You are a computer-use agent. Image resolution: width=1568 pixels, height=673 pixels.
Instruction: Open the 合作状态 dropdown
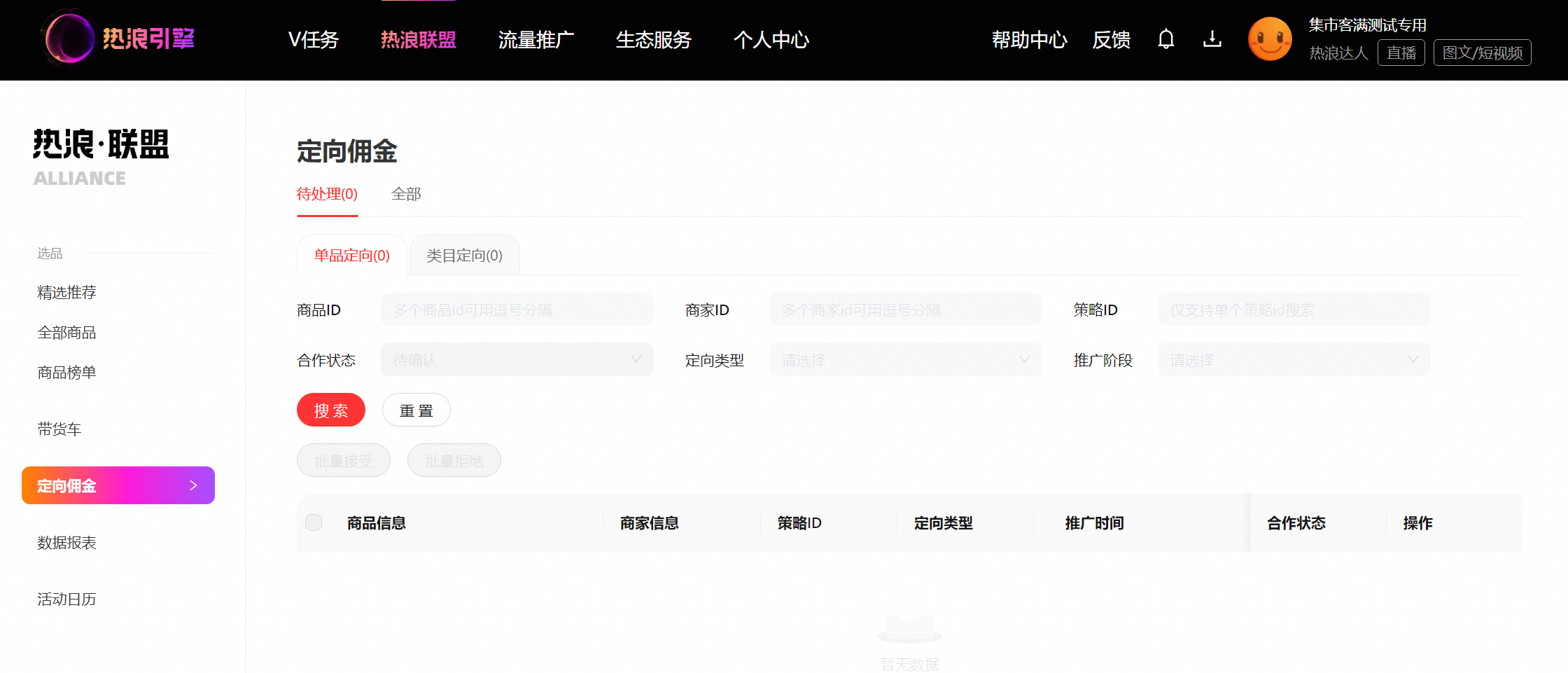pos(517,360)
